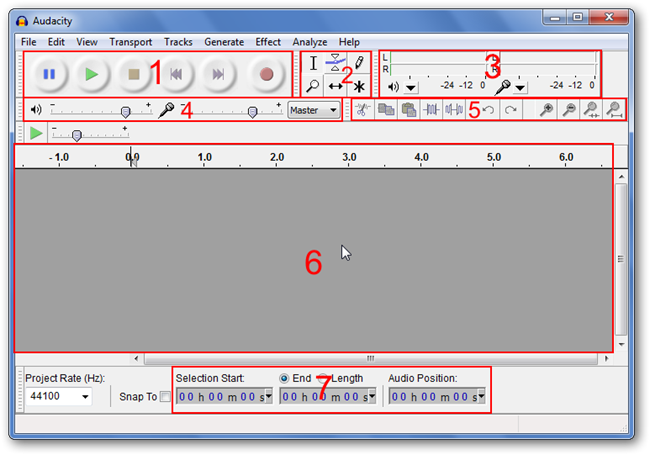Open the Tracks menu

click(178, 42)
